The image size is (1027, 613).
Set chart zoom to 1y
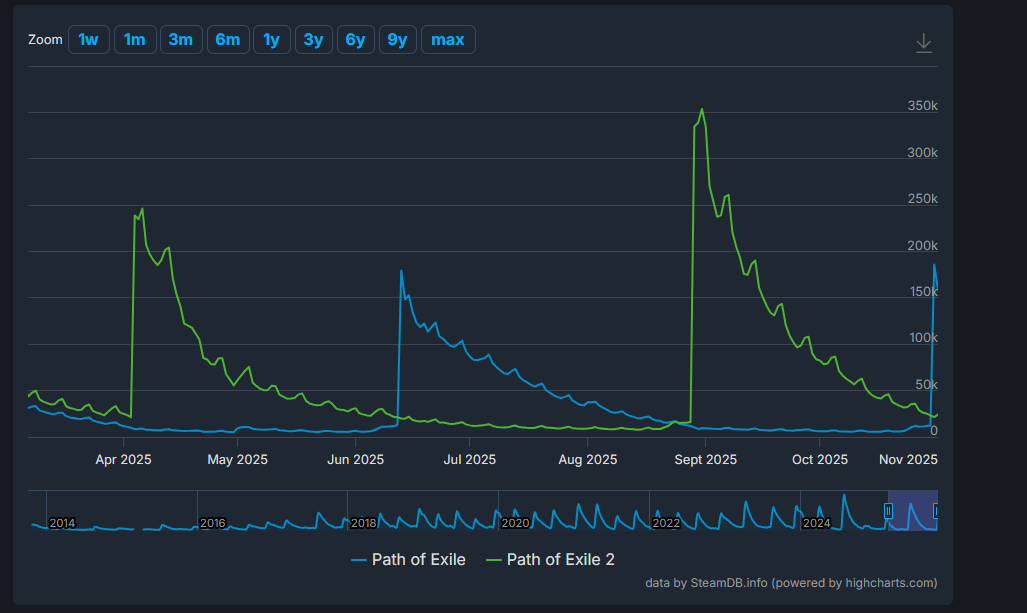coord(272,40)
